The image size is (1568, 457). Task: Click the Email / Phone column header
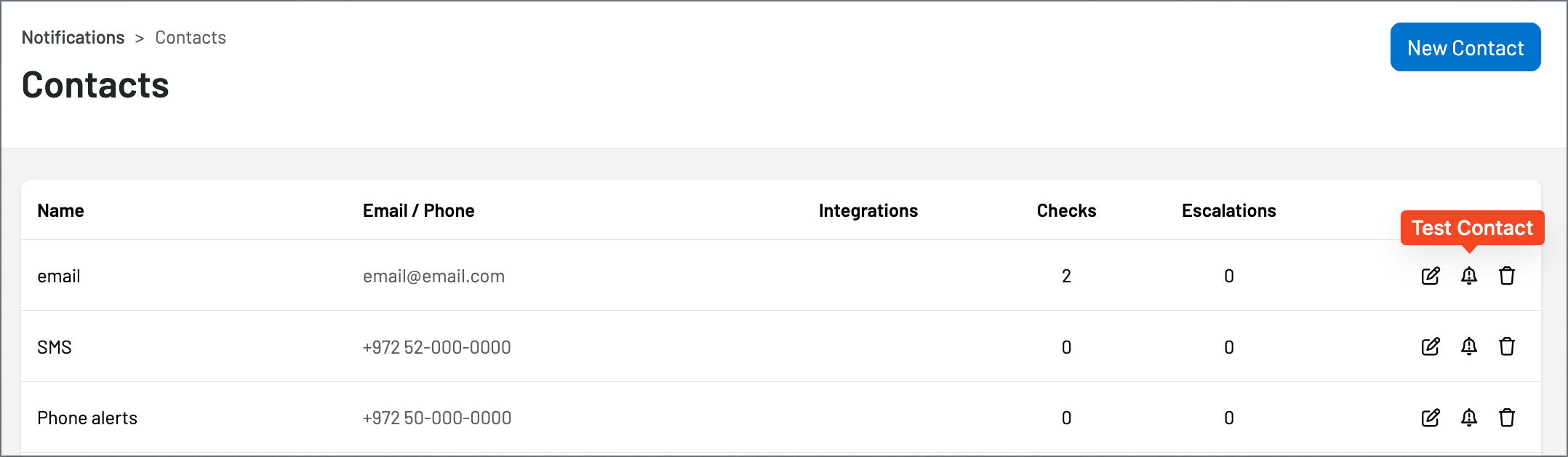(419, 211)
